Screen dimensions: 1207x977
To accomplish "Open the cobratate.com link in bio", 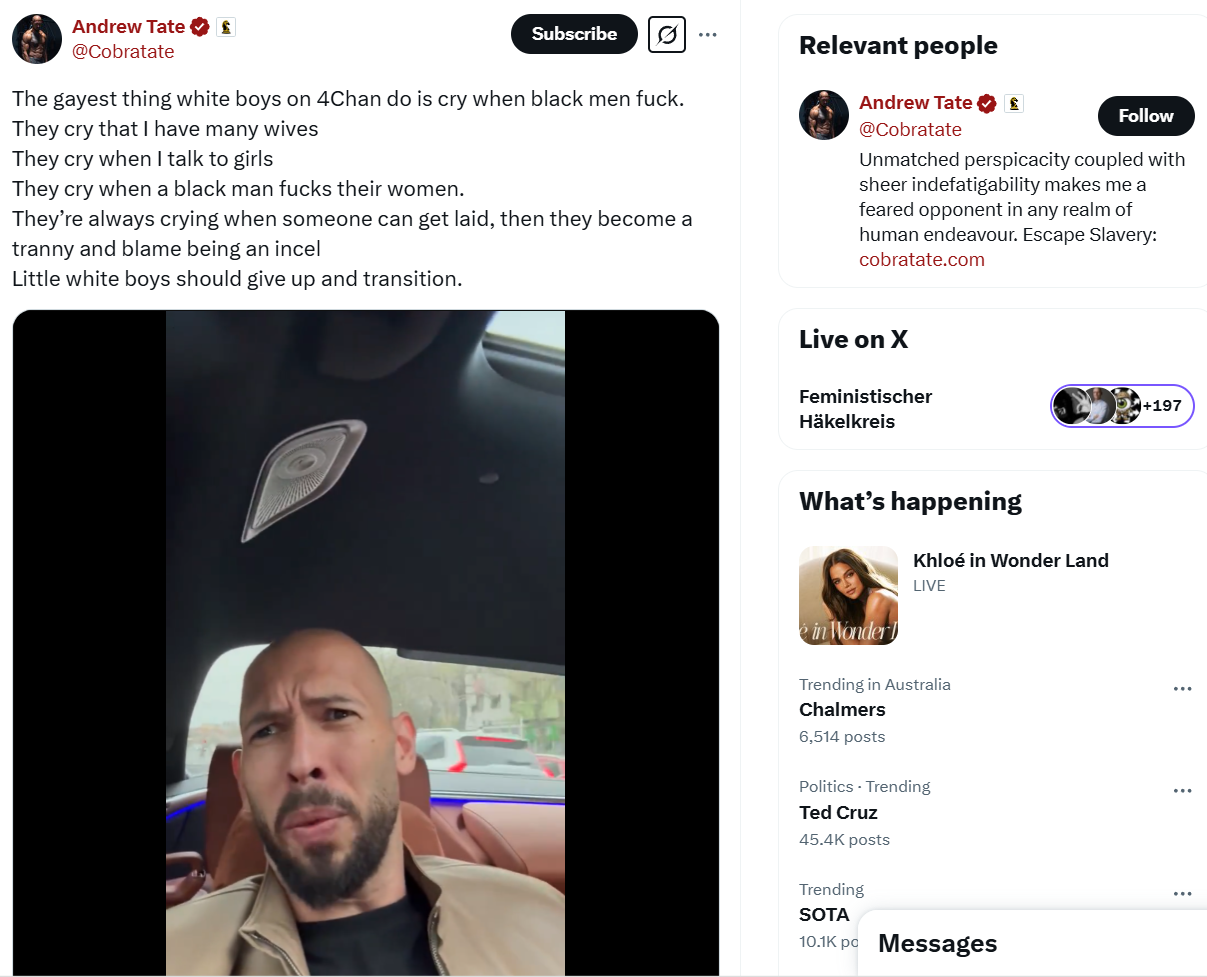I will click(x=922, y=260).
